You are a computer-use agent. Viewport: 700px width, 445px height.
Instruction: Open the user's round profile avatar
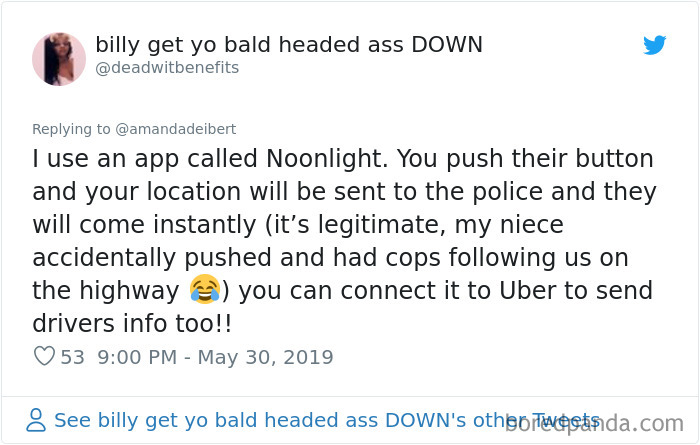coord(58,59)
